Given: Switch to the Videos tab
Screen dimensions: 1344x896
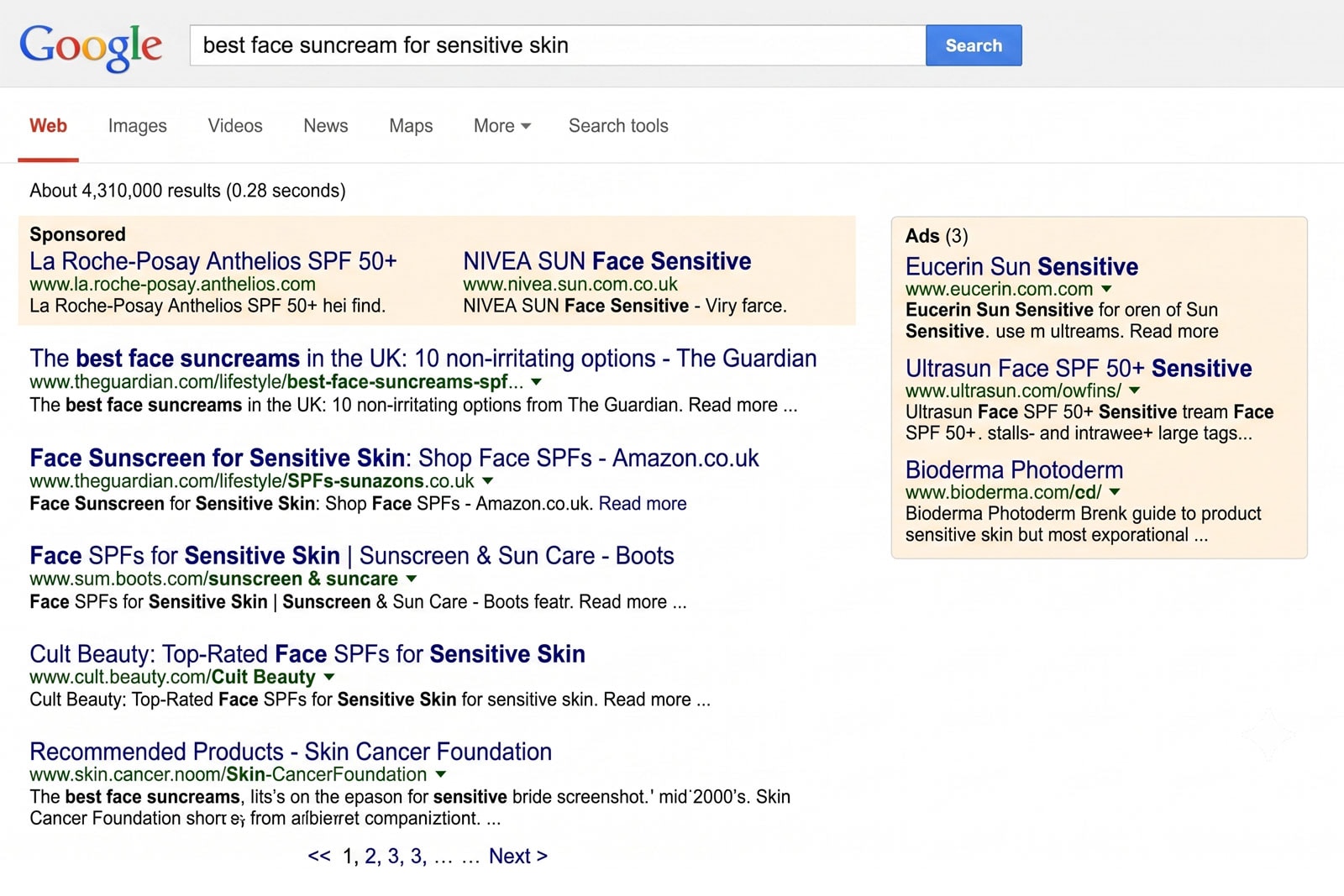Looking at the screenshot, I should pyautogui.click(x=235, y=126).
